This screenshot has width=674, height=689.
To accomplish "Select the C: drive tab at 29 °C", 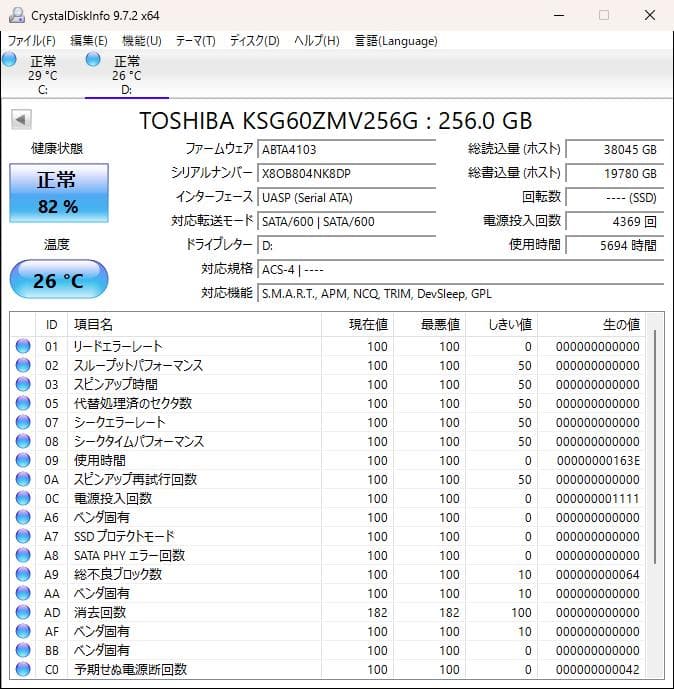I will click(x=43, y=74).
